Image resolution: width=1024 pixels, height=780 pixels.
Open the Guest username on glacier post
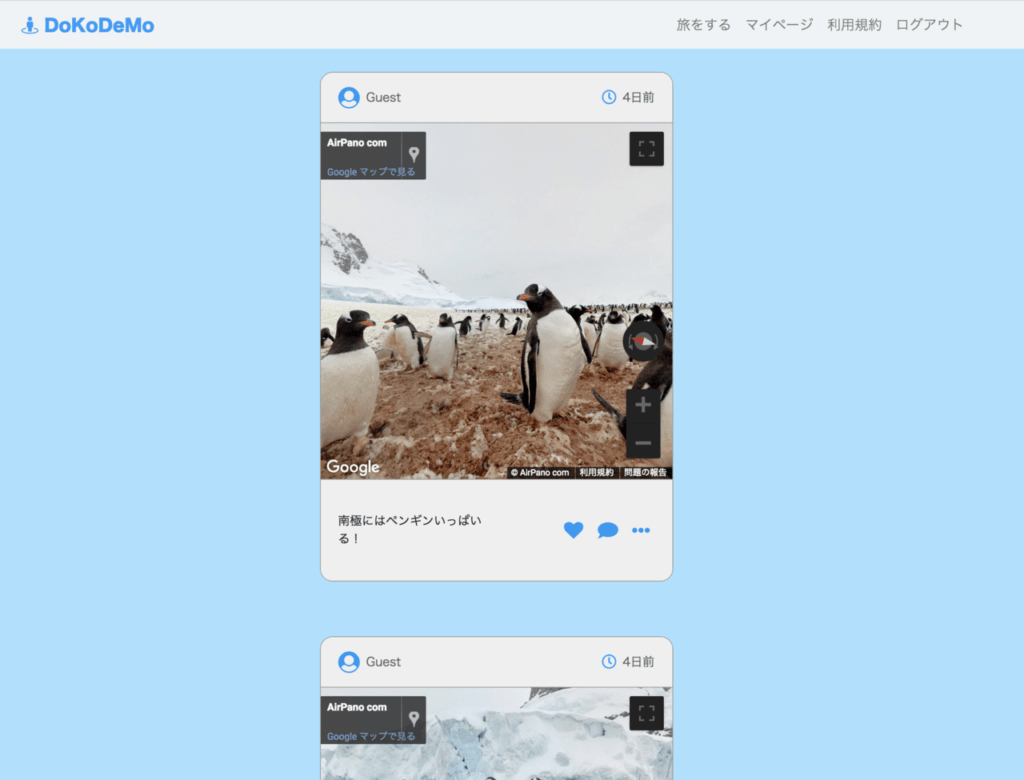pyautogui.click(x=383, y=662)
